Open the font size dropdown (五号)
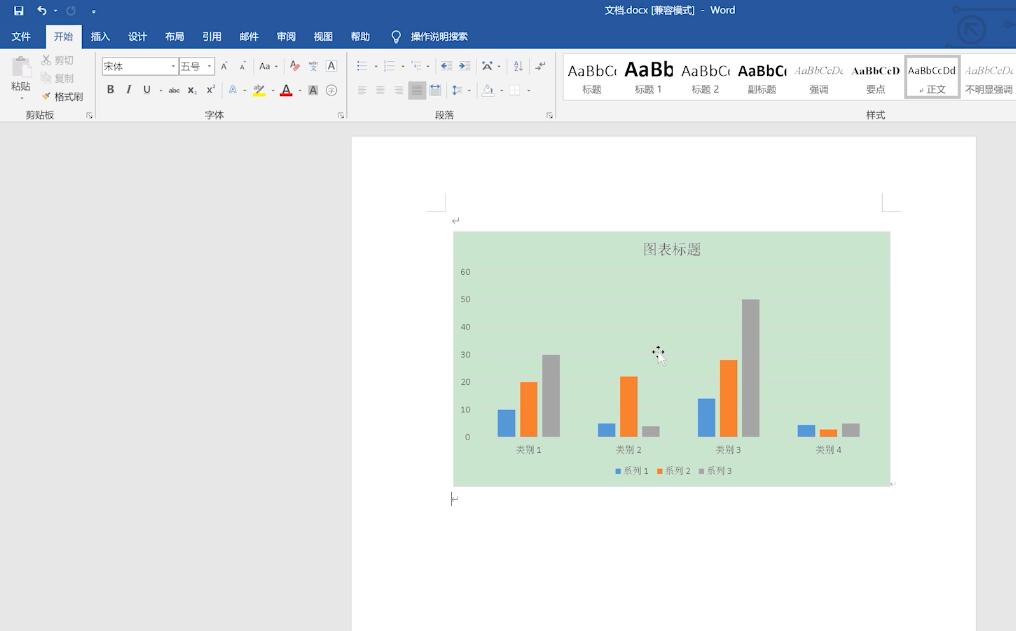 click(209, 66)
